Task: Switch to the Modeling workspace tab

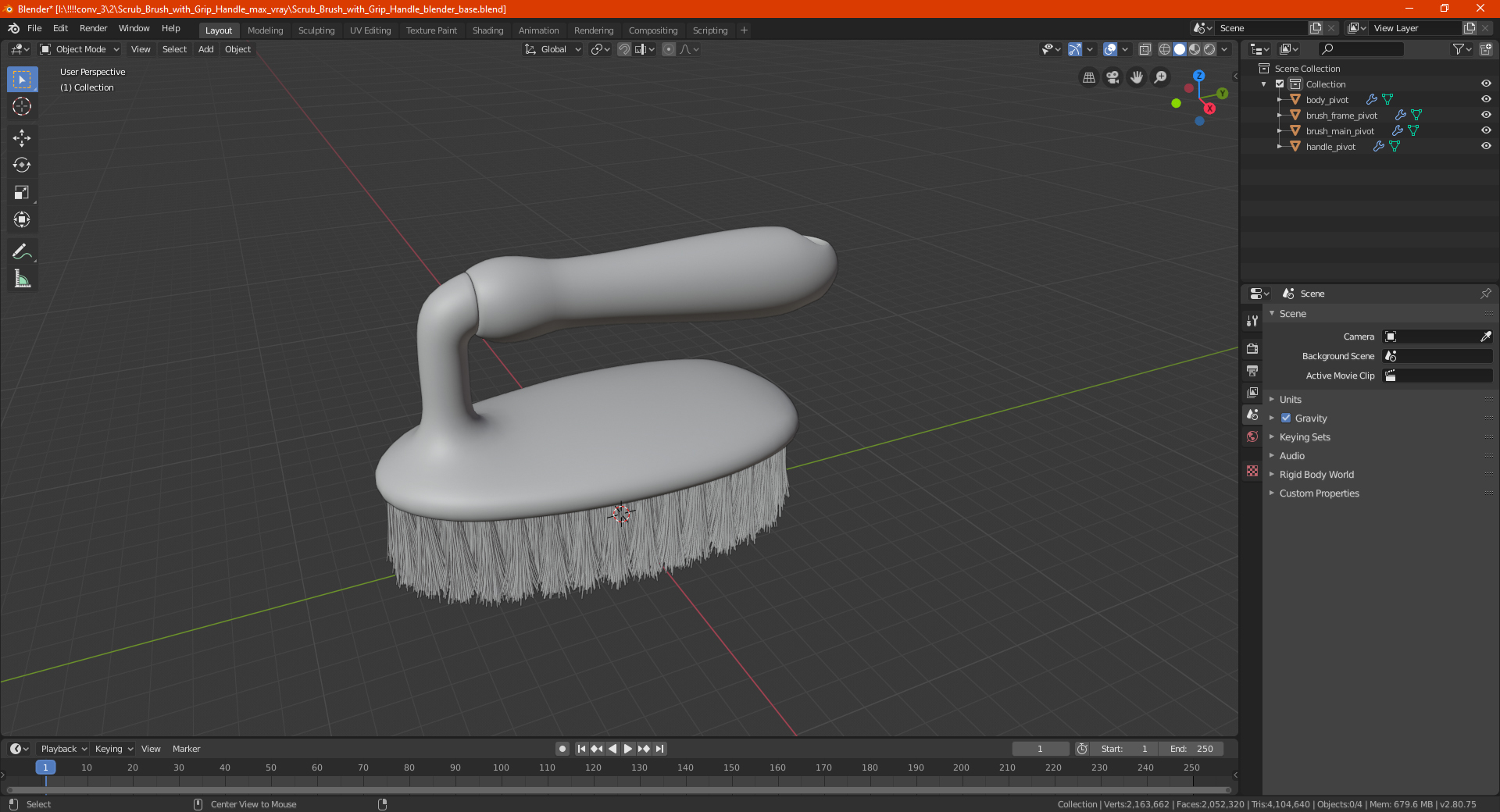Action: point(265,30)
